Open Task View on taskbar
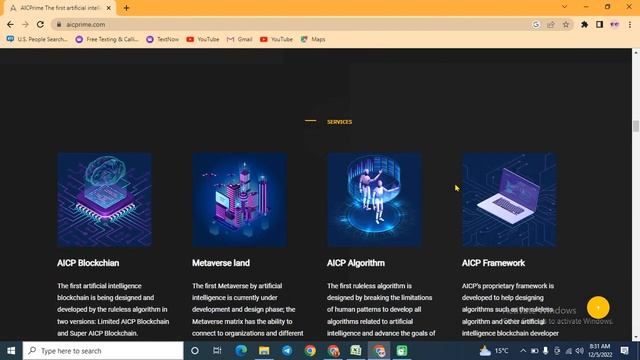Image resolution: width=640 pixels, height=360 pixels. pyautogui.click(x=217, y=351)
